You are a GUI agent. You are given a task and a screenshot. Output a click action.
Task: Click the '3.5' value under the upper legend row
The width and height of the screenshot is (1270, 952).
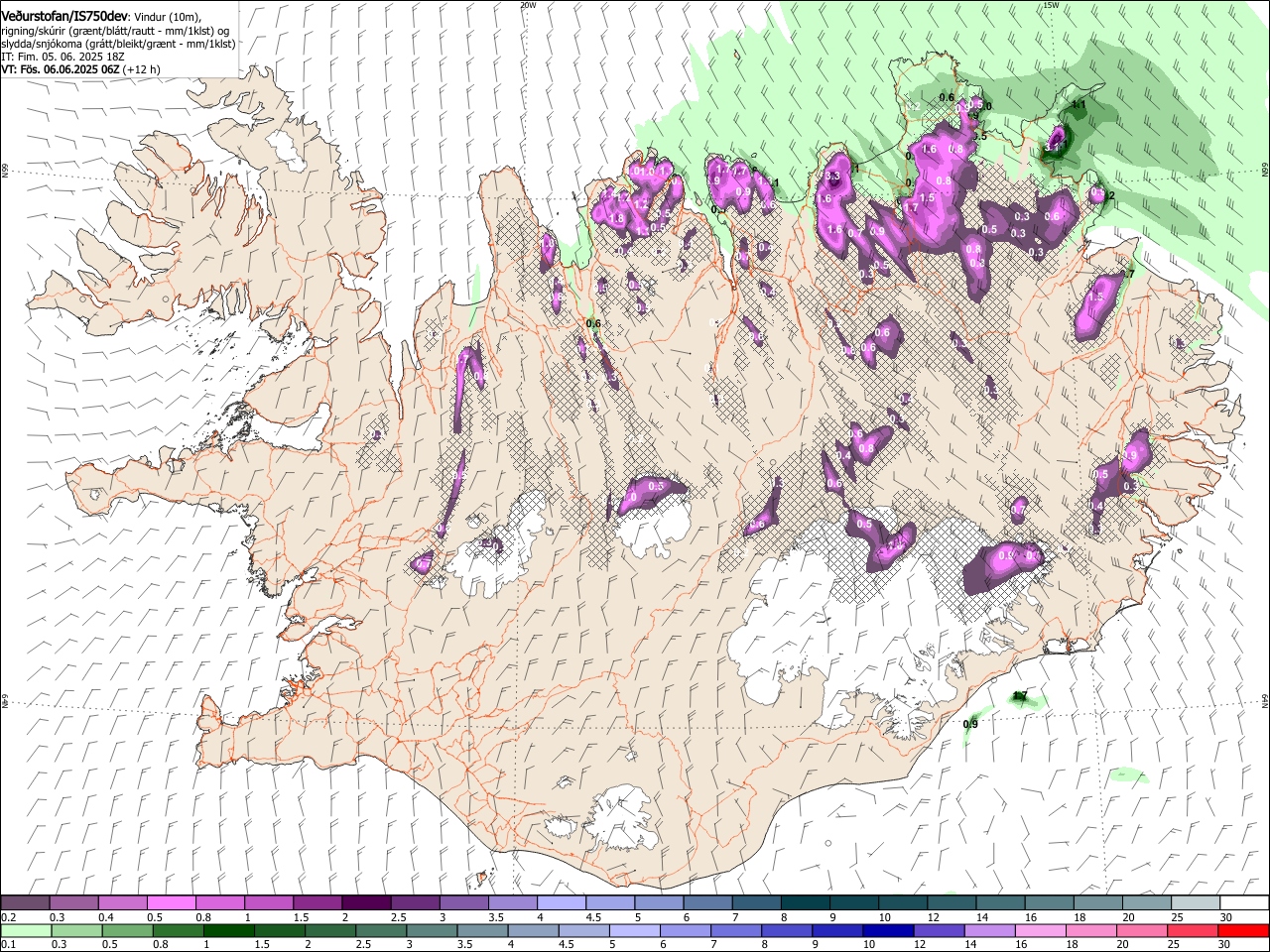[x=496, y=917]
